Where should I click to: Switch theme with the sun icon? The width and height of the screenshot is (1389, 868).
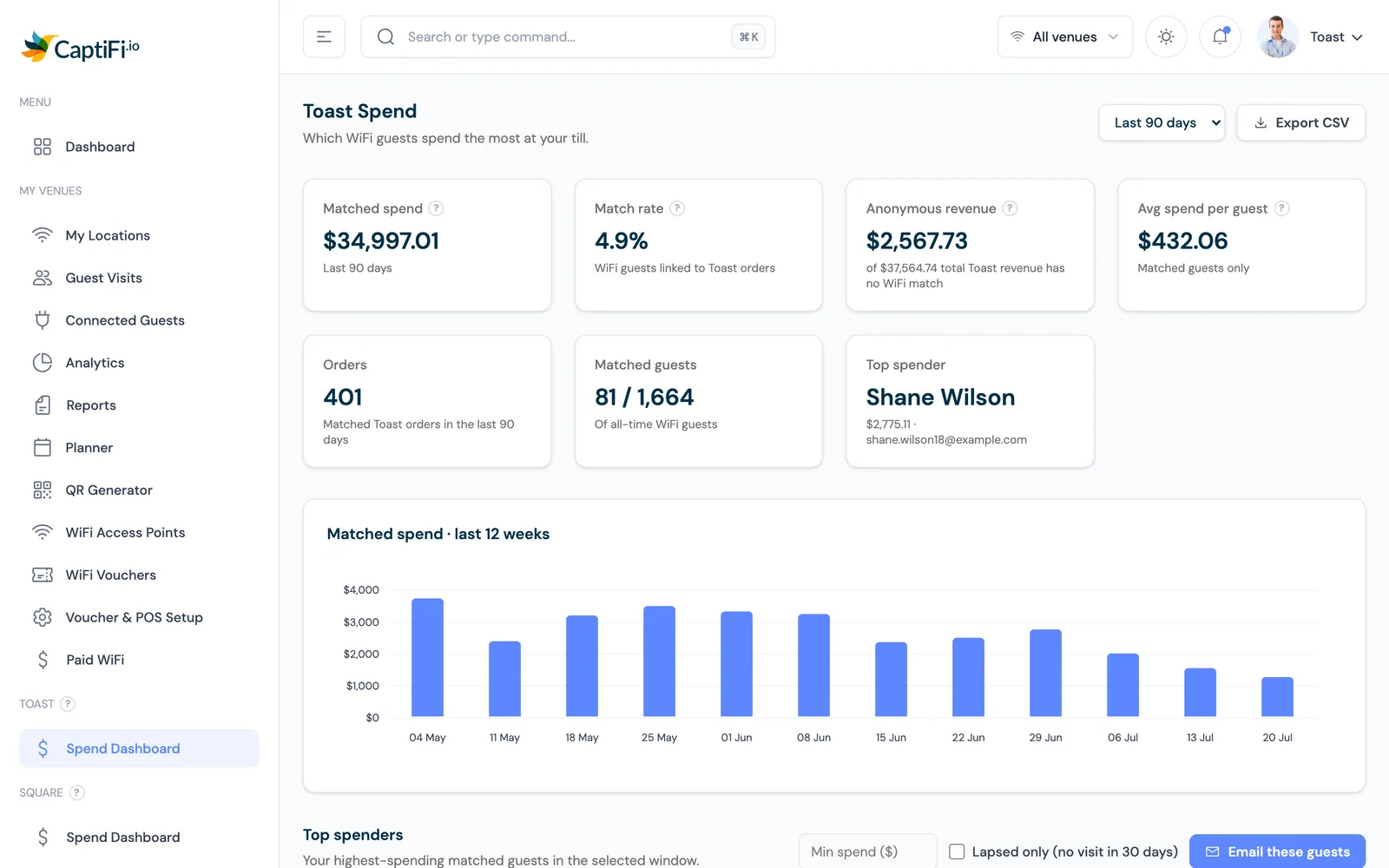pyautogui.click(x=1166, y=36)
